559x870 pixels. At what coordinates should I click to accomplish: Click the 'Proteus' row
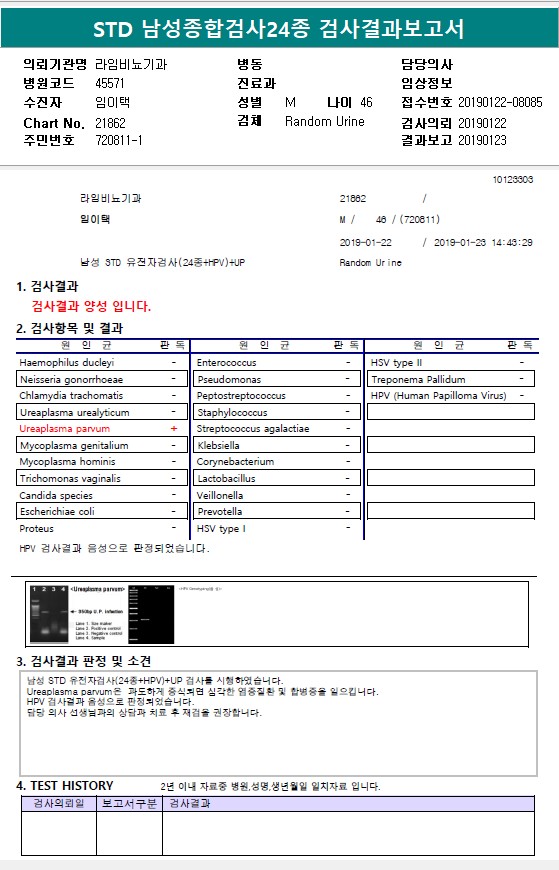(103, 528)
